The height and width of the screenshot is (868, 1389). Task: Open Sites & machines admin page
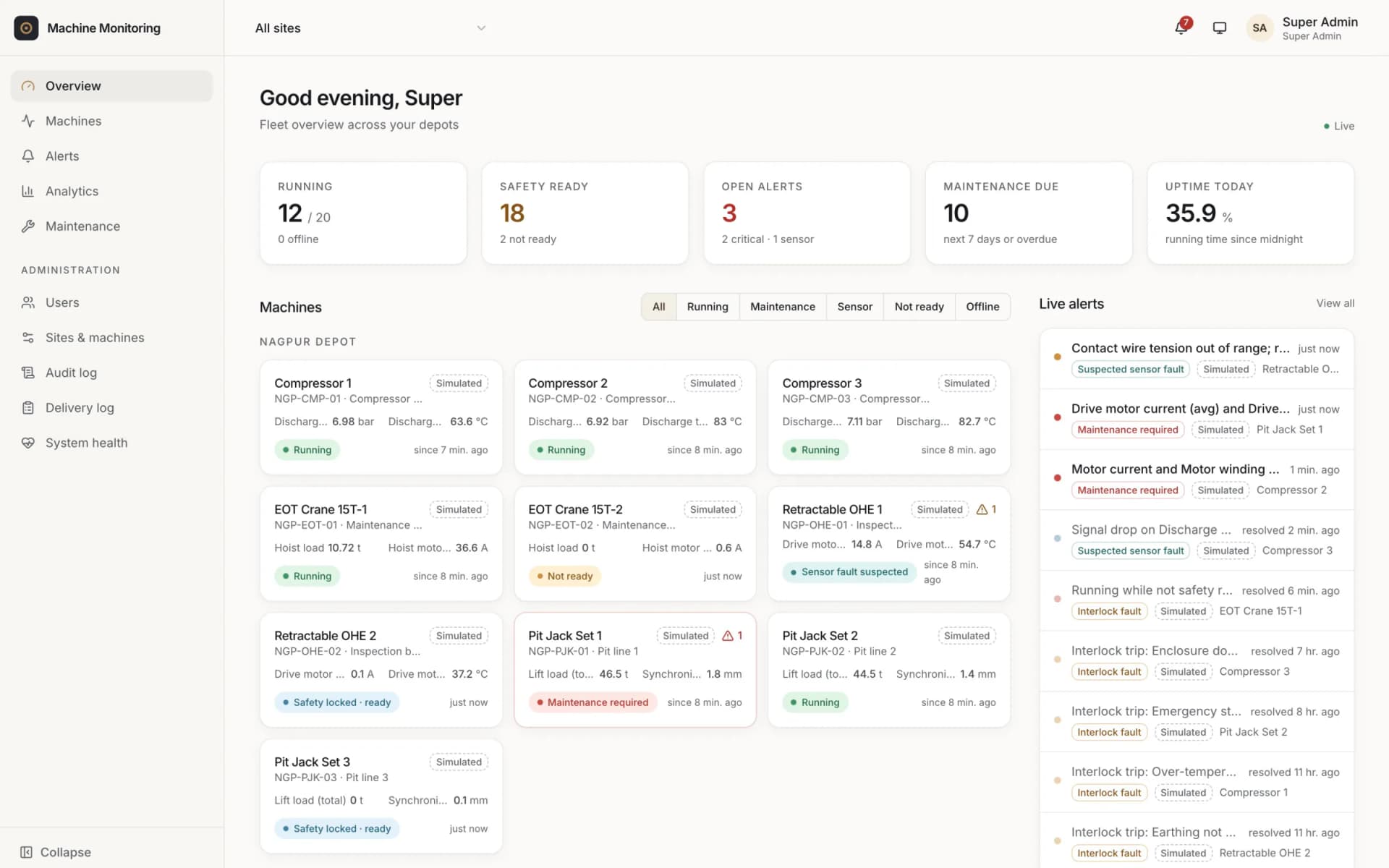click(x=111, y=338)
